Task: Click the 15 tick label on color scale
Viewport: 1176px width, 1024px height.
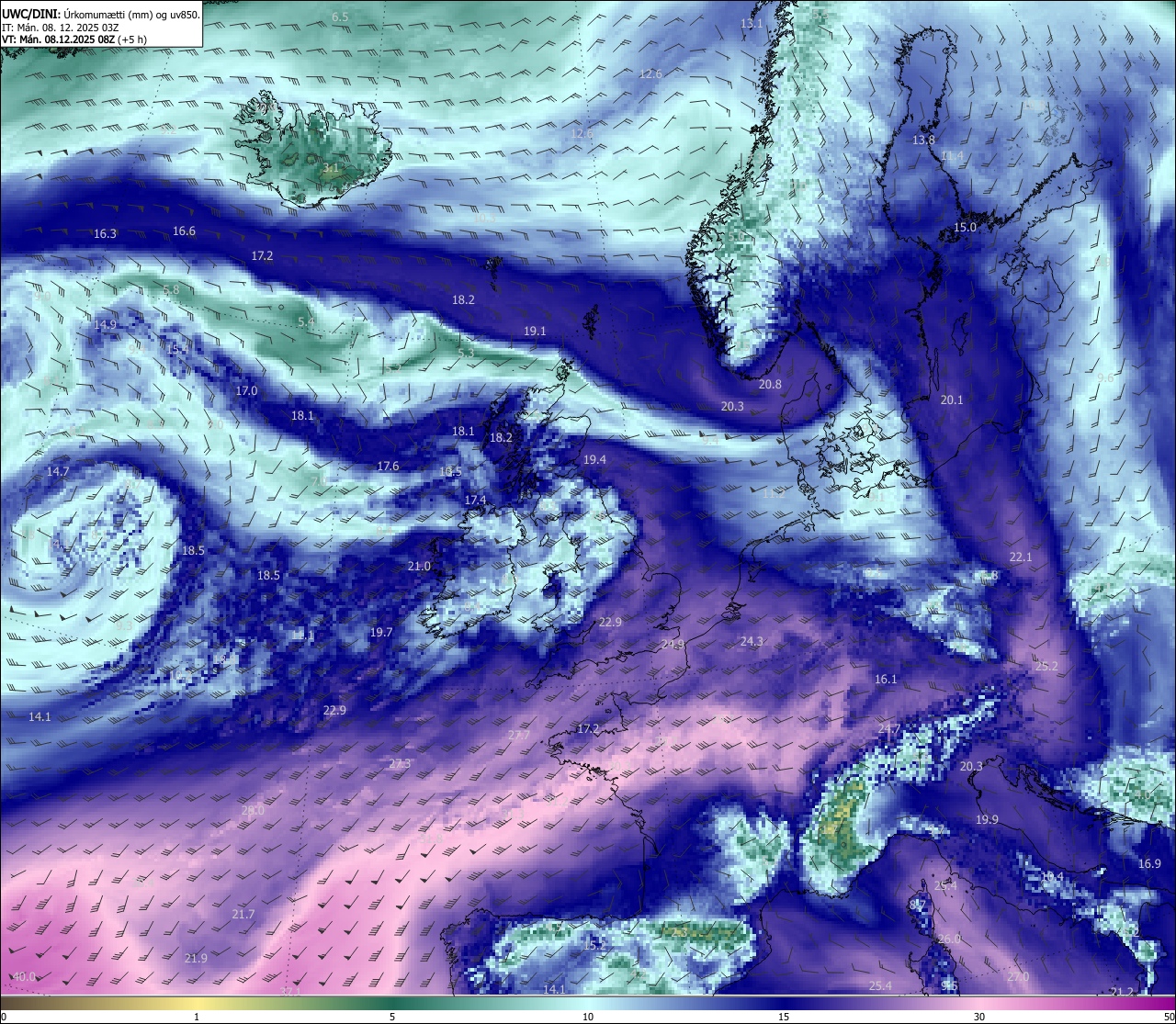Action: [784, 1017]
